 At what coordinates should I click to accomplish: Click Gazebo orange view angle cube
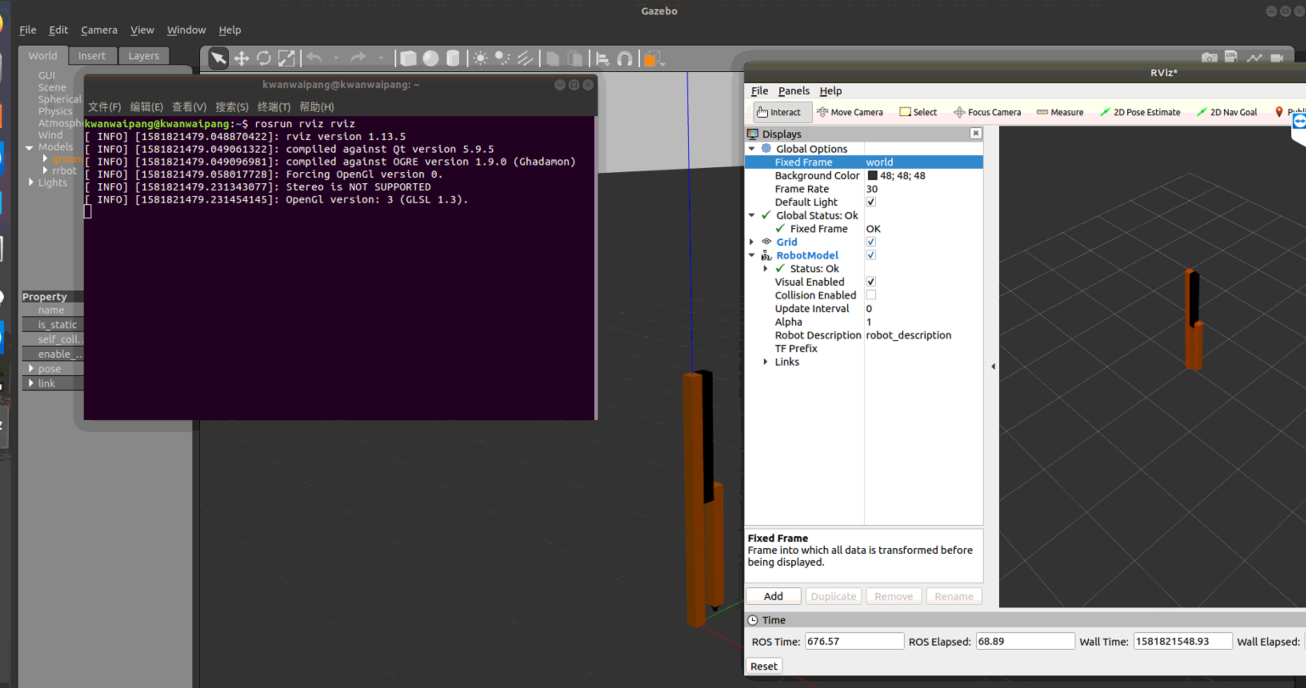[x=651, y=59]
